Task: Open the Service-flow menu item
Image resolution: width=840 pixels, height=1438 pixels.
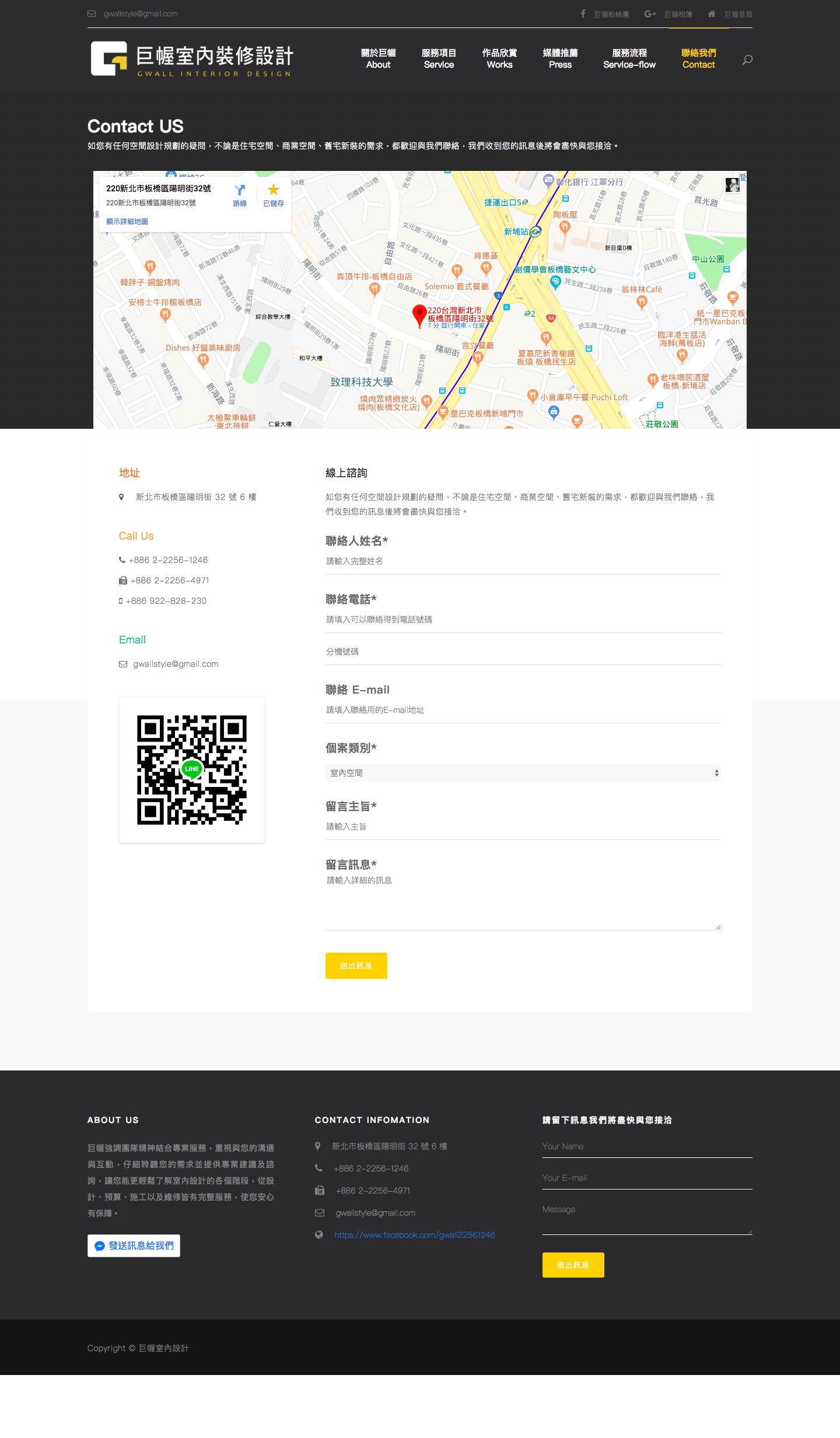Action: 629,59
